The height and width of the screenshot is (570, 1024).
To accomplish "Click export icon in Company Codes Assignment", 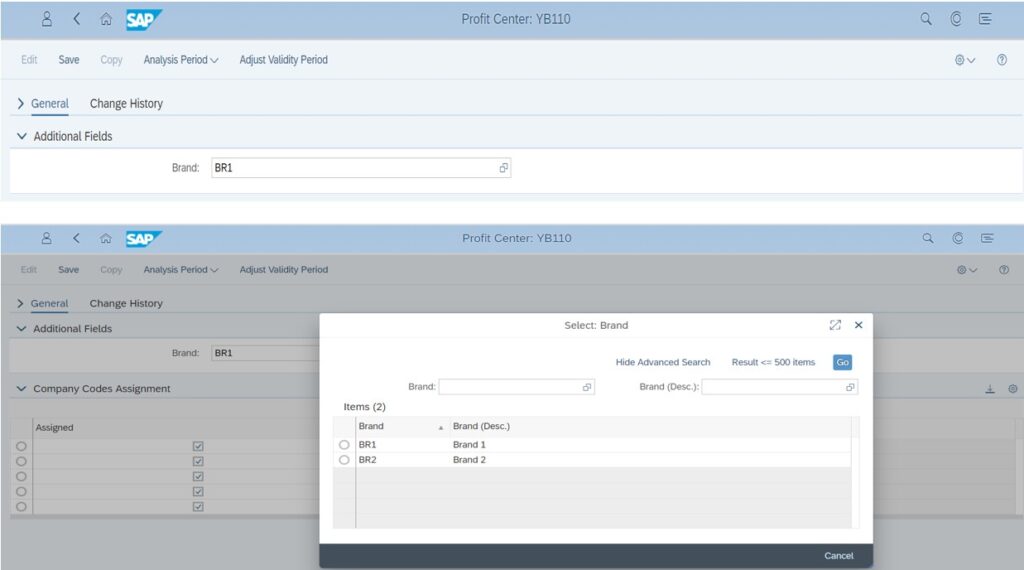I will click(990, 389).
